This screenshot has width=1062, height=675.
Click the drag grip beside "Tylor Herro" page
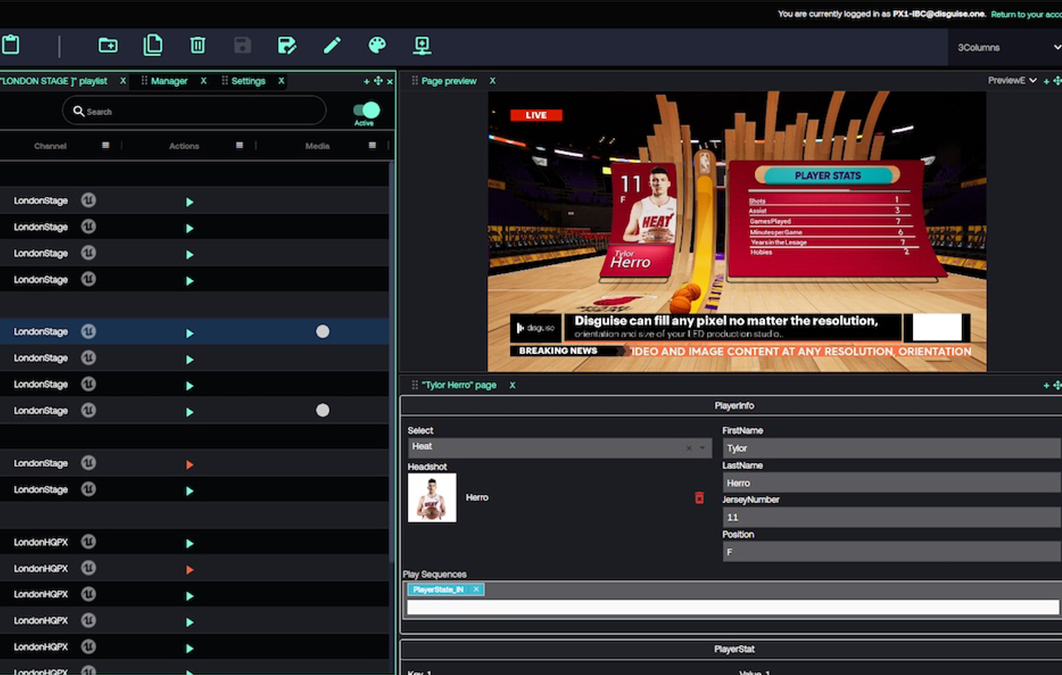pyautogui.click(x=415, y=385)
